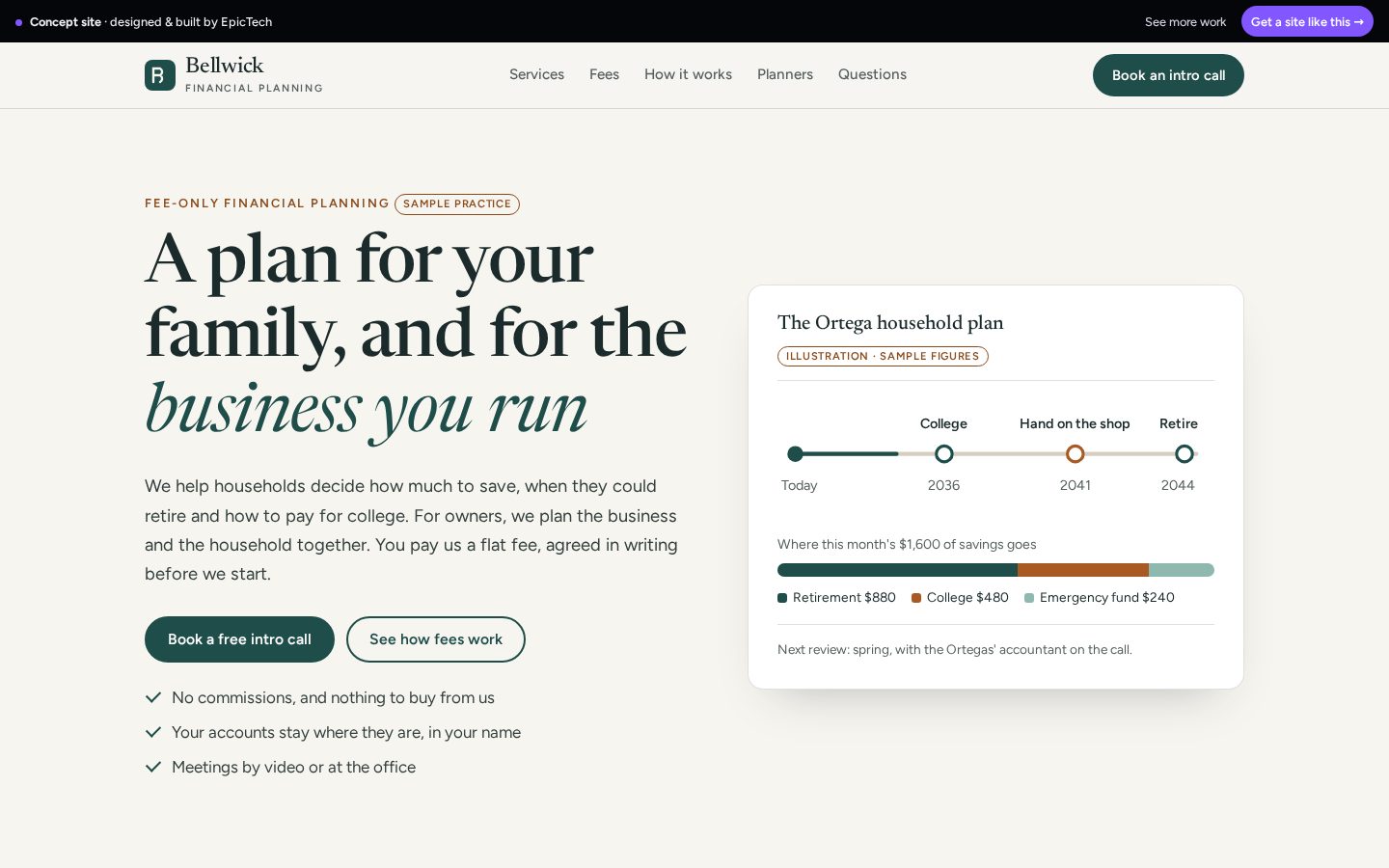Click the ILLUSTRATION · SAMPLE FIGURES badge

click(x=883, y=357)
